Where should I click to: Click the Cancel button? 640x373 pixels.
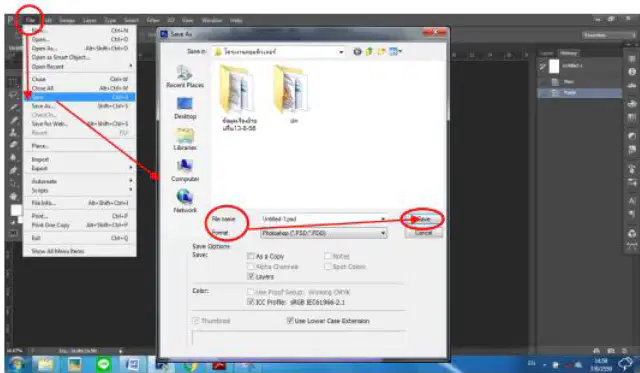[x=423, y=233]
